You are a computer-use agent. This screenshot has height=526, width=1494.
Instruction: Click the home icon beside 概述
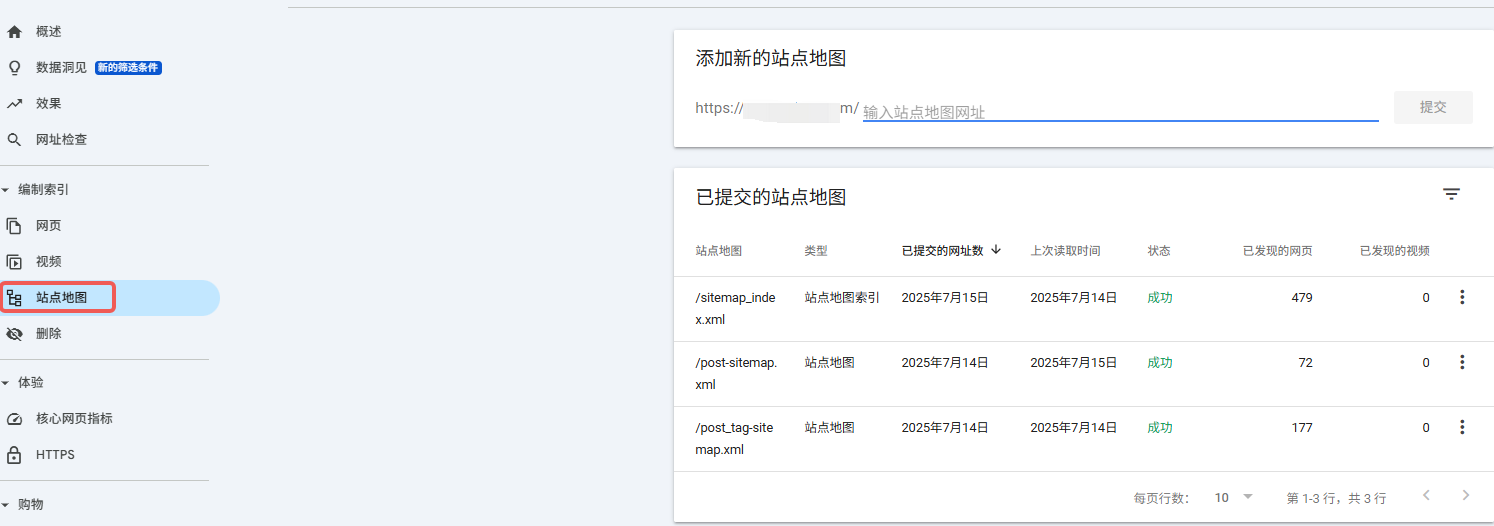click(14, 32)
